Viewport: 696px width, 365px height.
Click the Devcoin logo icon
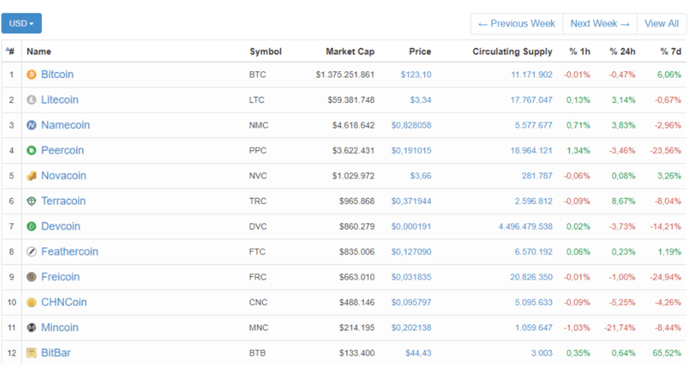31,226
